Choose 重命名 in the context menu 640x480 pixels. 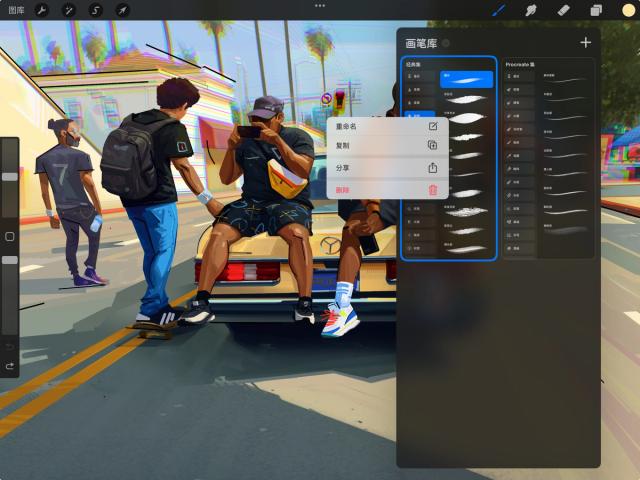tap(387, 127)
